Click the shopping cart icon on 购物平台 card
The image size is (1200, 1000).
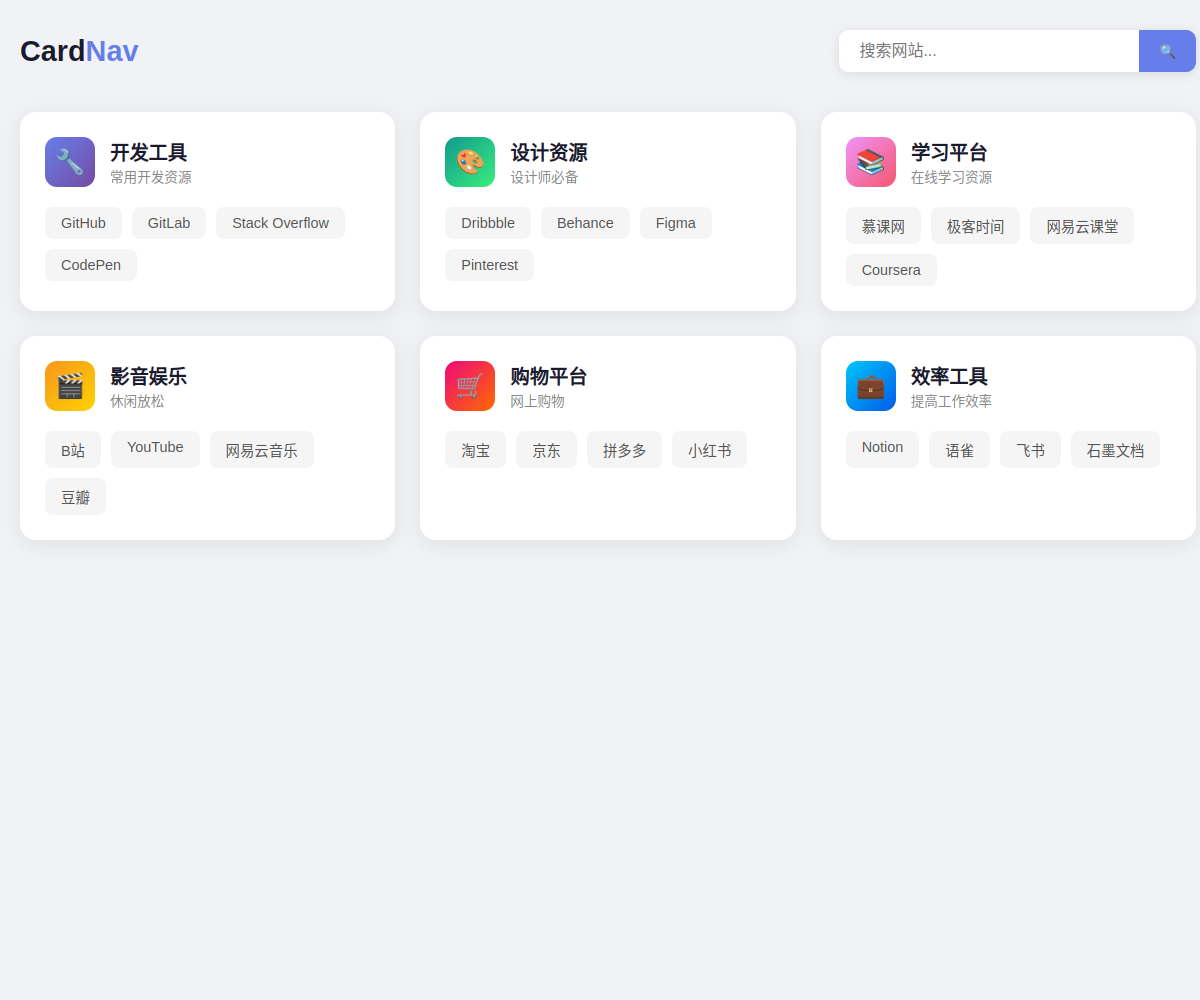pos(470,386)
